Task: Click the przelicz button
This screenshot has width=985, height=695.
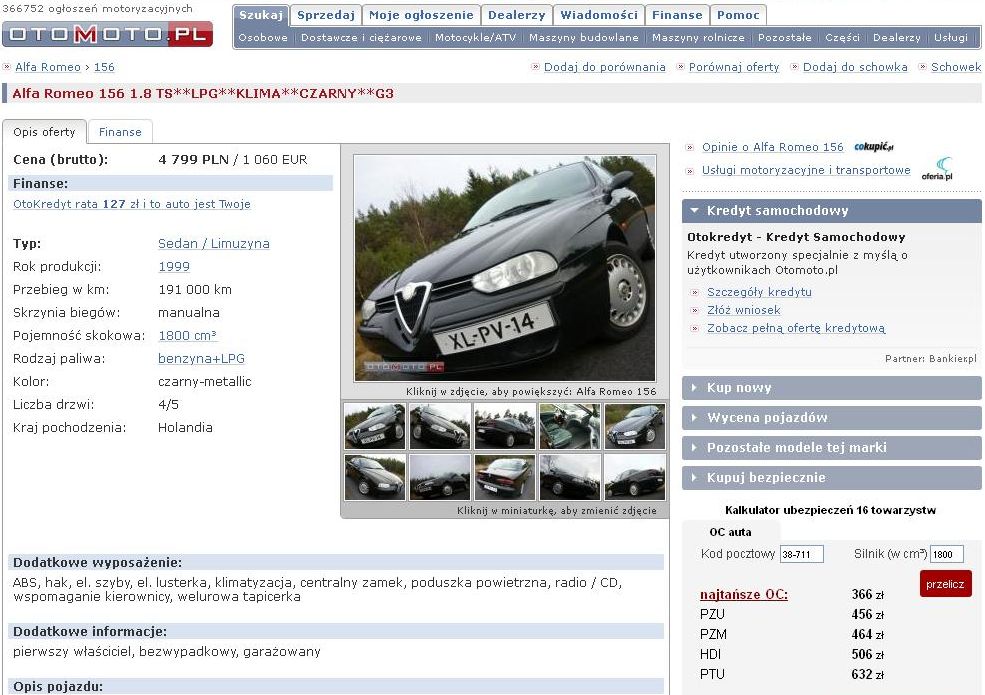Action: (945, 584)
